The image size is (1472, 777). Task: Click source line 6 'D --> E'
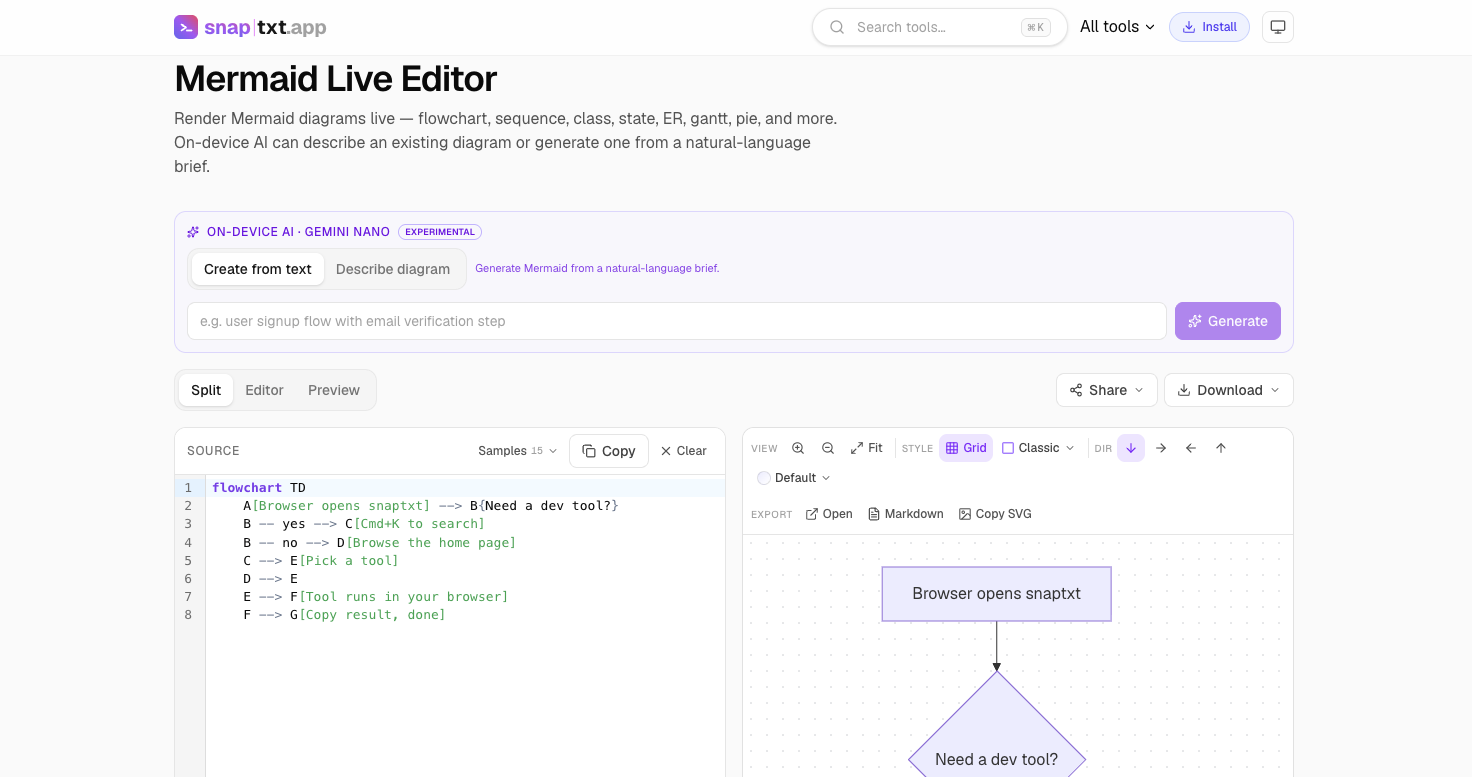(270, 578)
